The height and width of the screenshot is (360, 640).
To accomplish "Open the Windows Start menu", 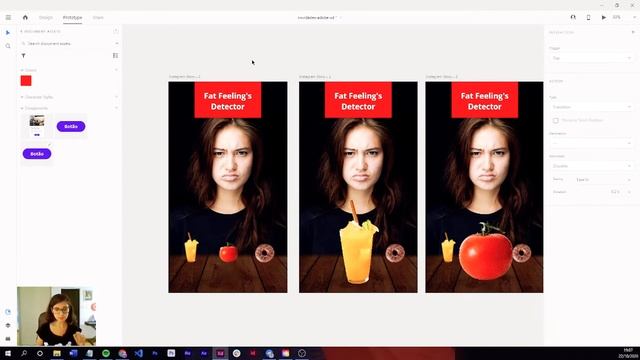I will pos(8,353).
